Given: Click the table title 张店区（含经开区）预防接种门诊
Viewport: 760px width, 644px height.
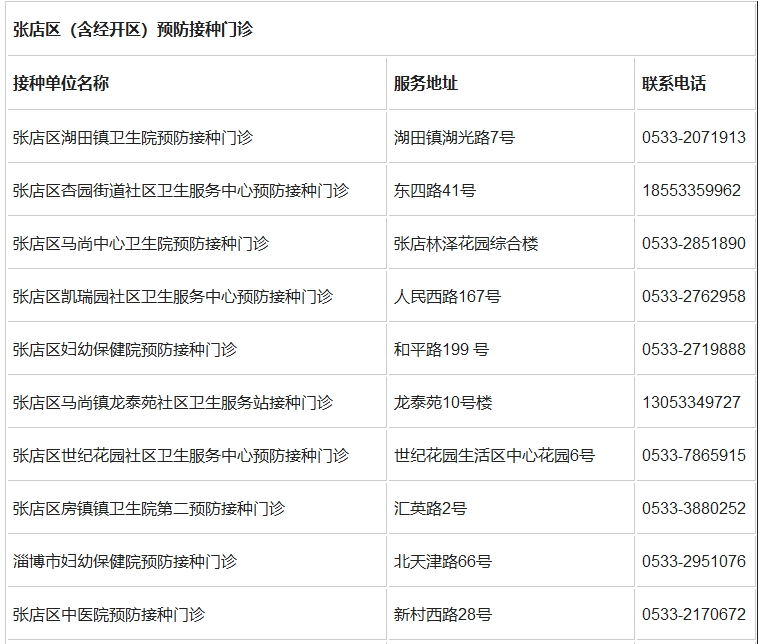Looking at the screenshot, I should [x=133, y=30].
